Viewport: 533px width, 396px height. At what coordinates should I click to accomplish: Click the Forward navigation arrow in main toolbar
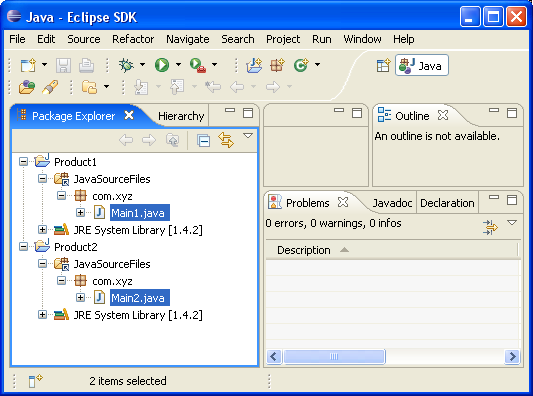(x=273, y=87)
